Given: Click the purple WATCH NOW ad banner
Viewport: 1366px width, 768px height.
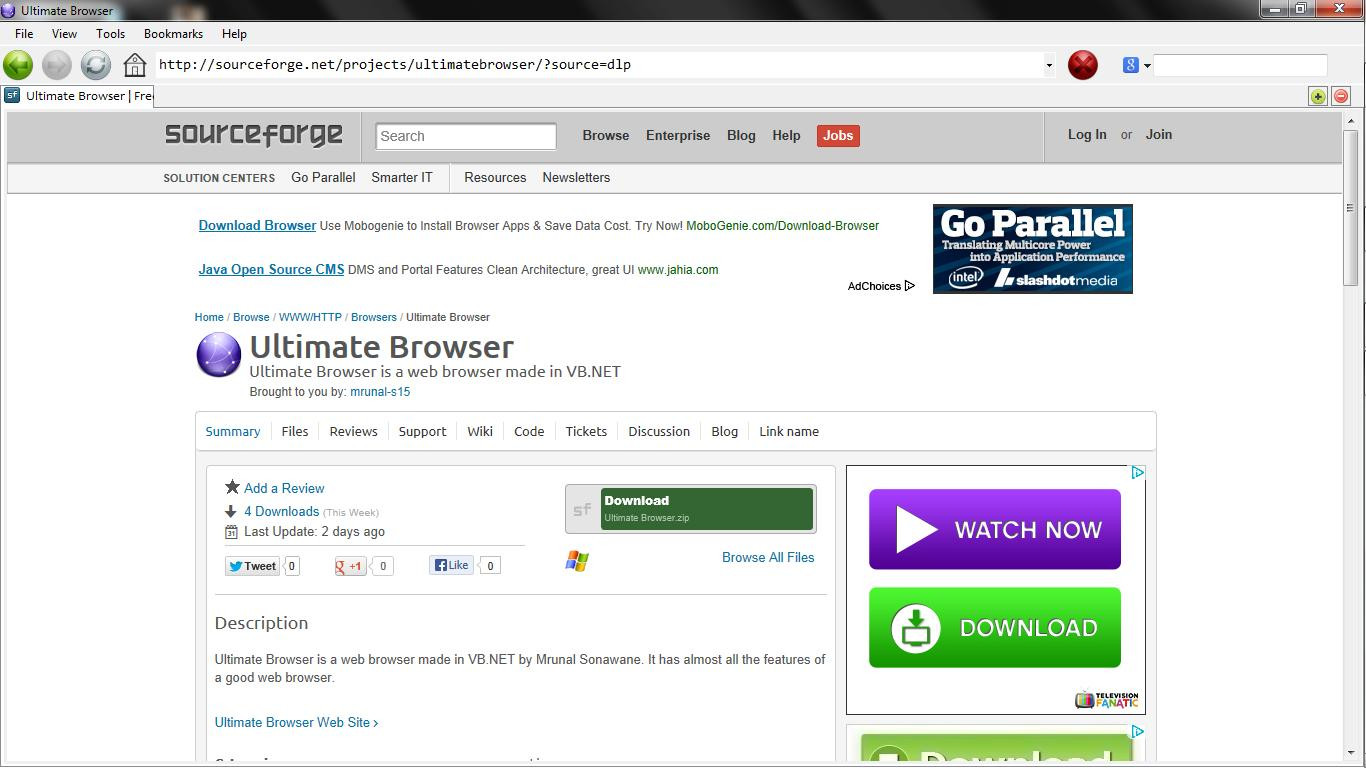Looking at the screenshot, I should tap(995, 529).
